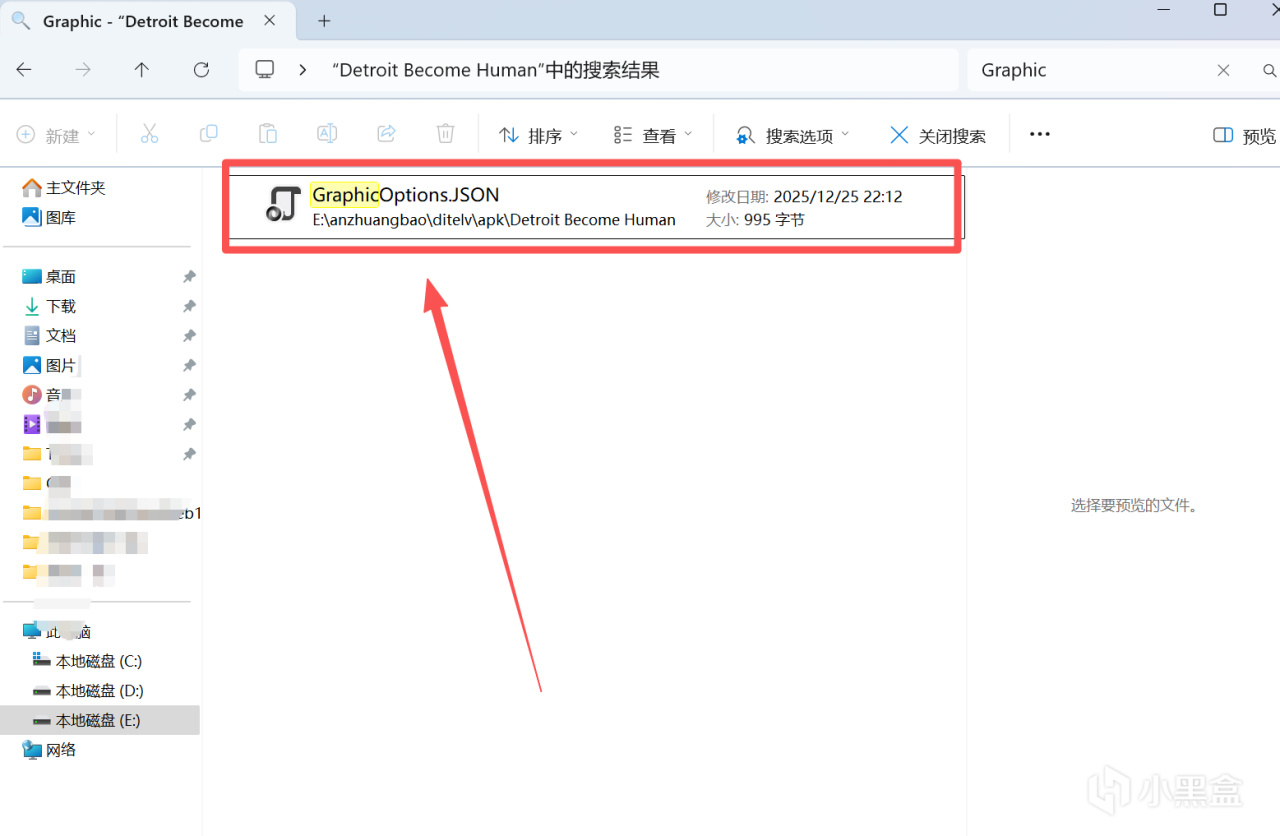Click the Delete trash can icon
The height and width of the screenshot is (836, 1280).
point(446,134)
